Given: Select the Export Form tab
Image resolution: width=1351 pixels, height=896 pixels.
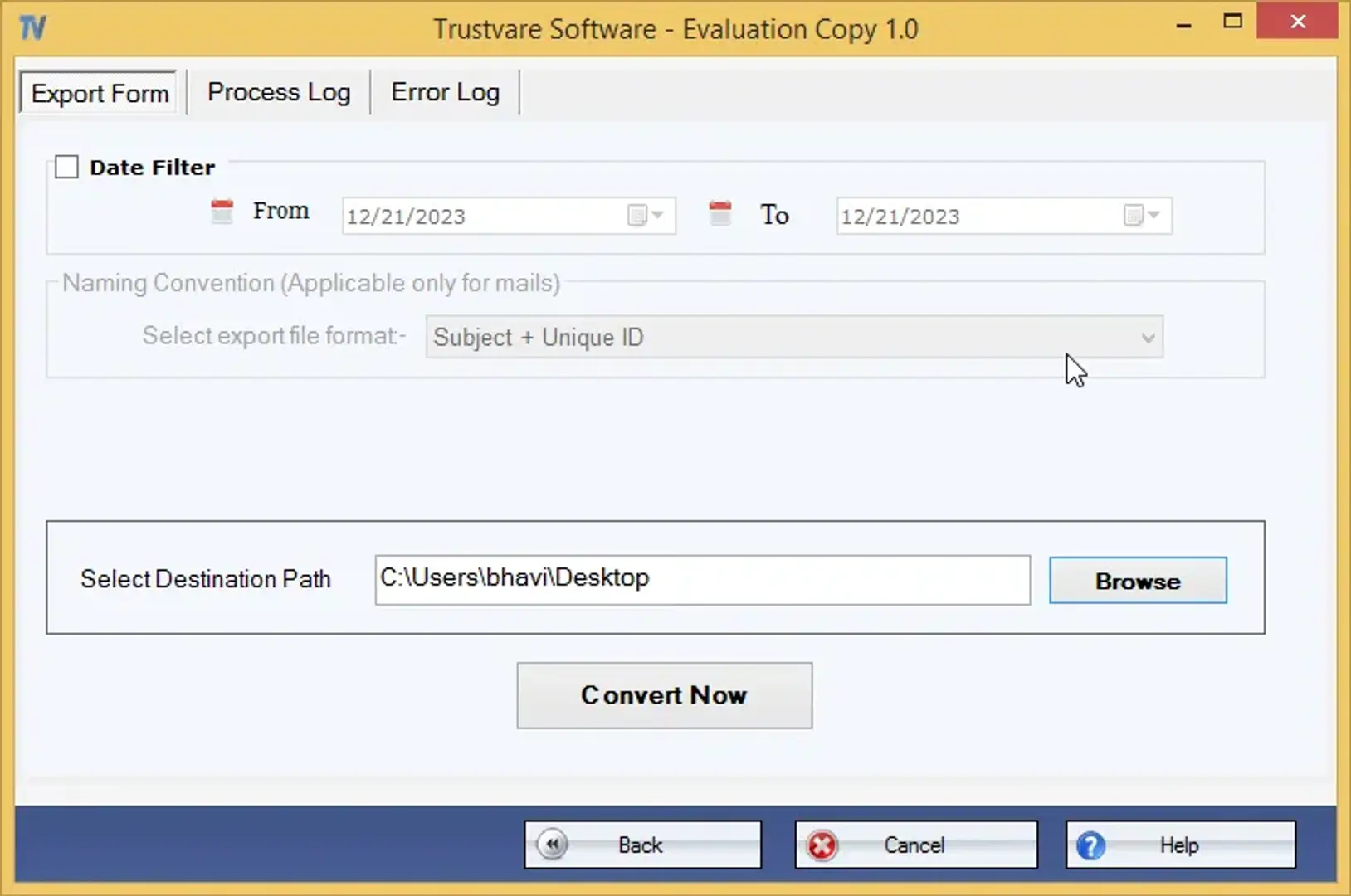Looking at the screenshot, I should [100, 93].
